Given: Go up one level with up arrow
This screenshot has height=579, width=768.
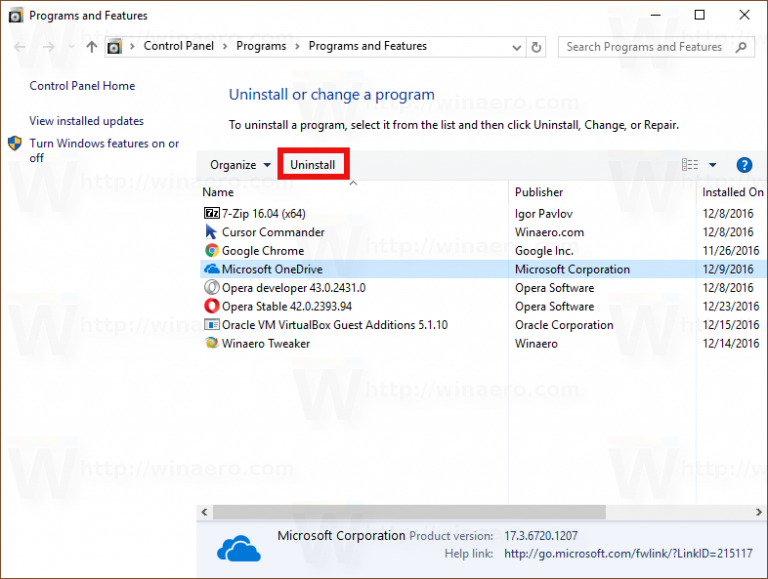Looking at the screenshot, I should (x=92, y=47).
